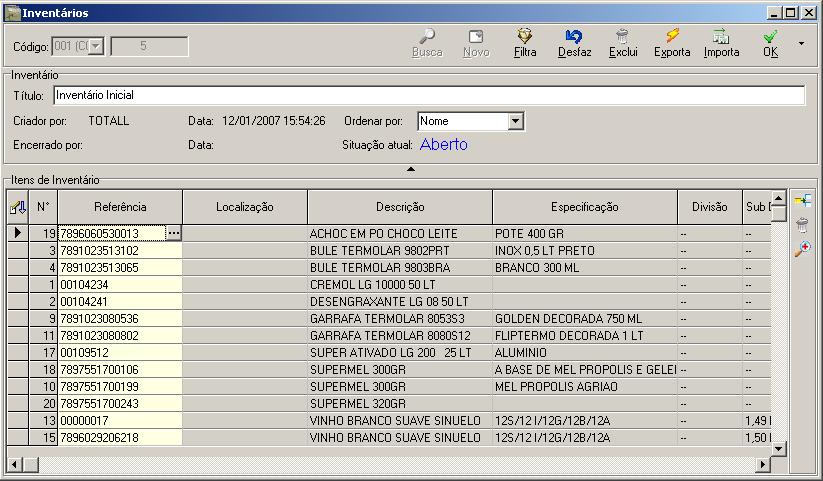Select reference cell 00104234
This screenshot has height=481, width=823.
[120, 285]
